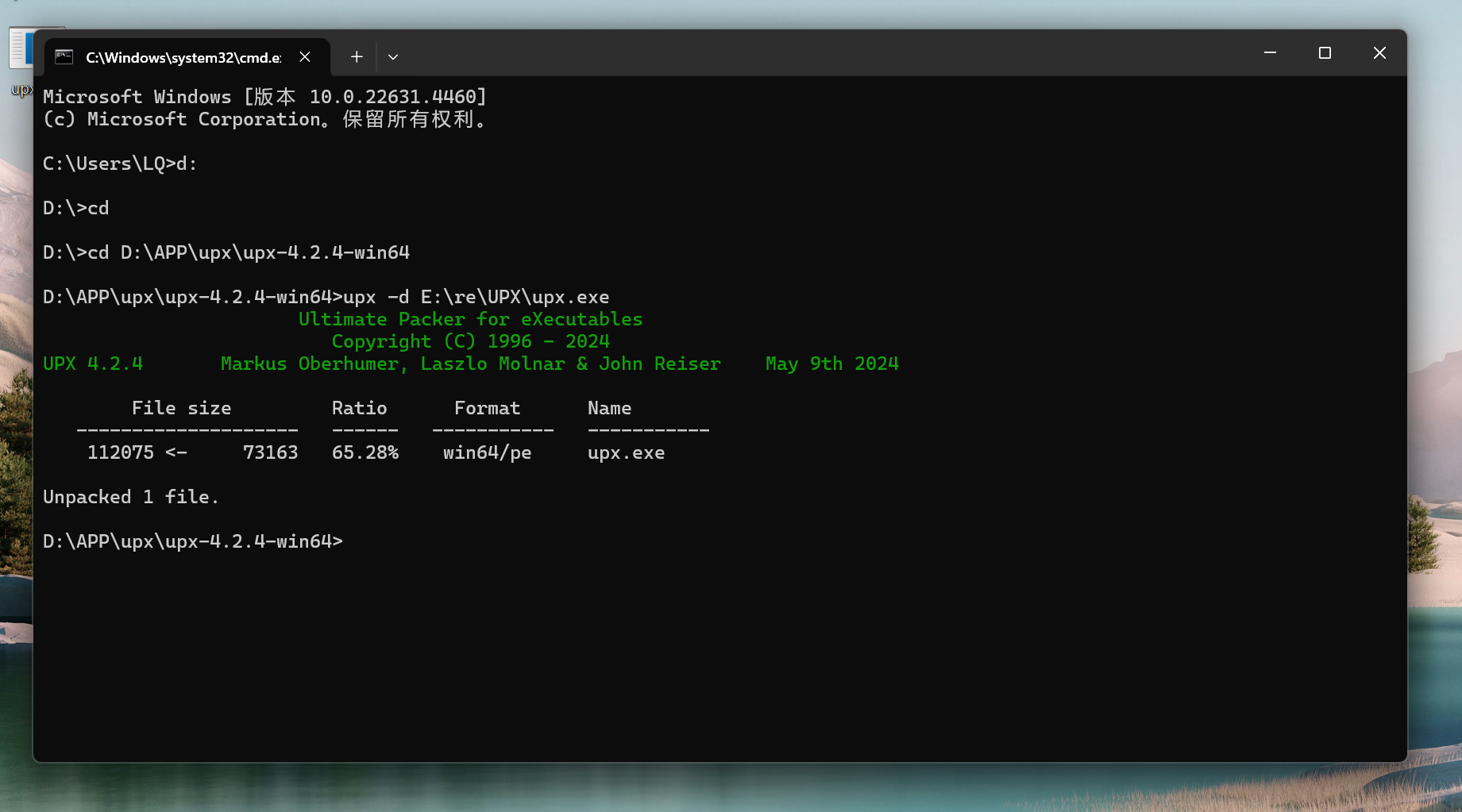The image size is (1462, 812).
Task: Expand the new tab profile dropdown
Action: [x=393, y=57]
